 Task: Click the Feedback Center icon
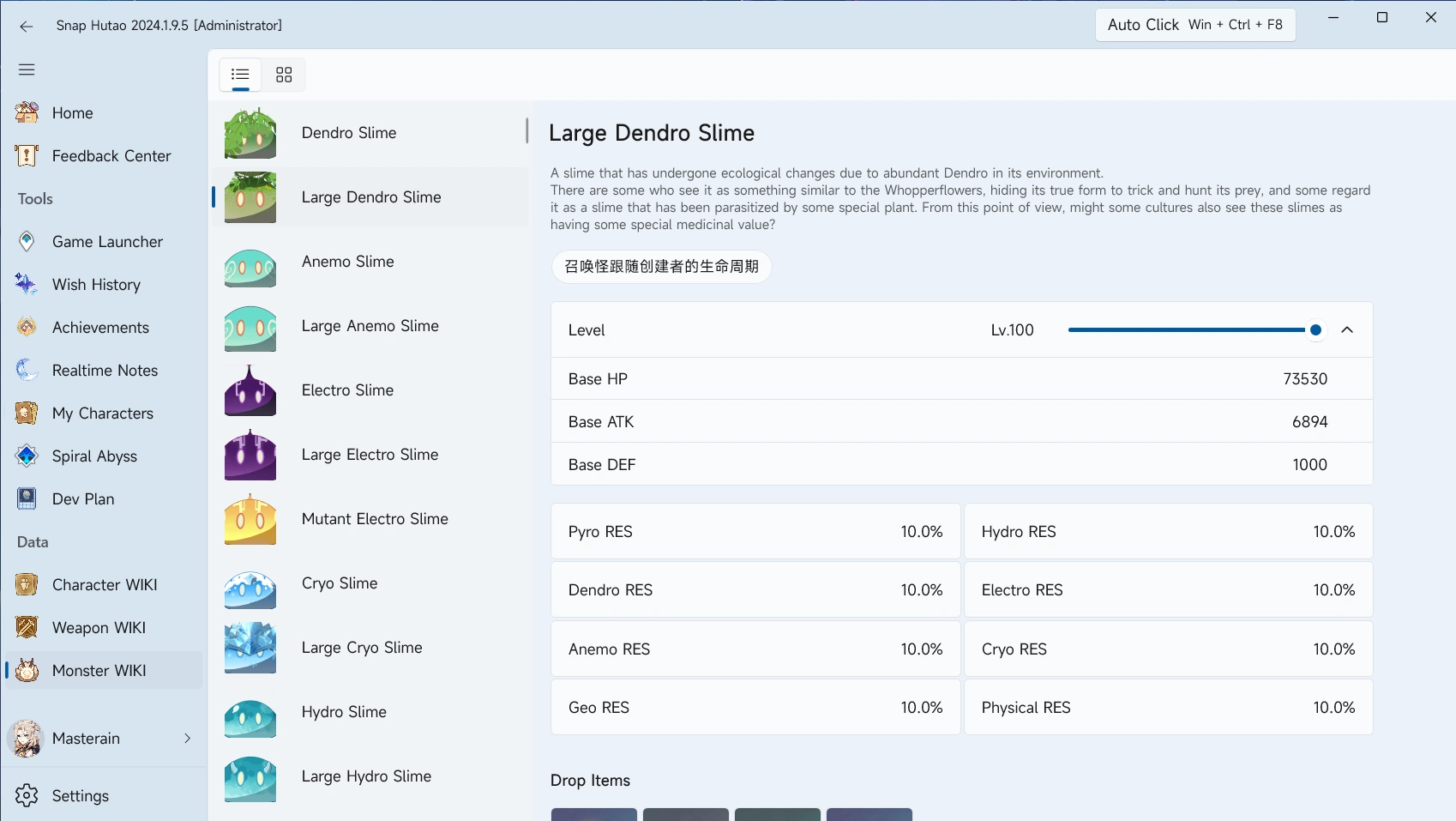(27, 155)
